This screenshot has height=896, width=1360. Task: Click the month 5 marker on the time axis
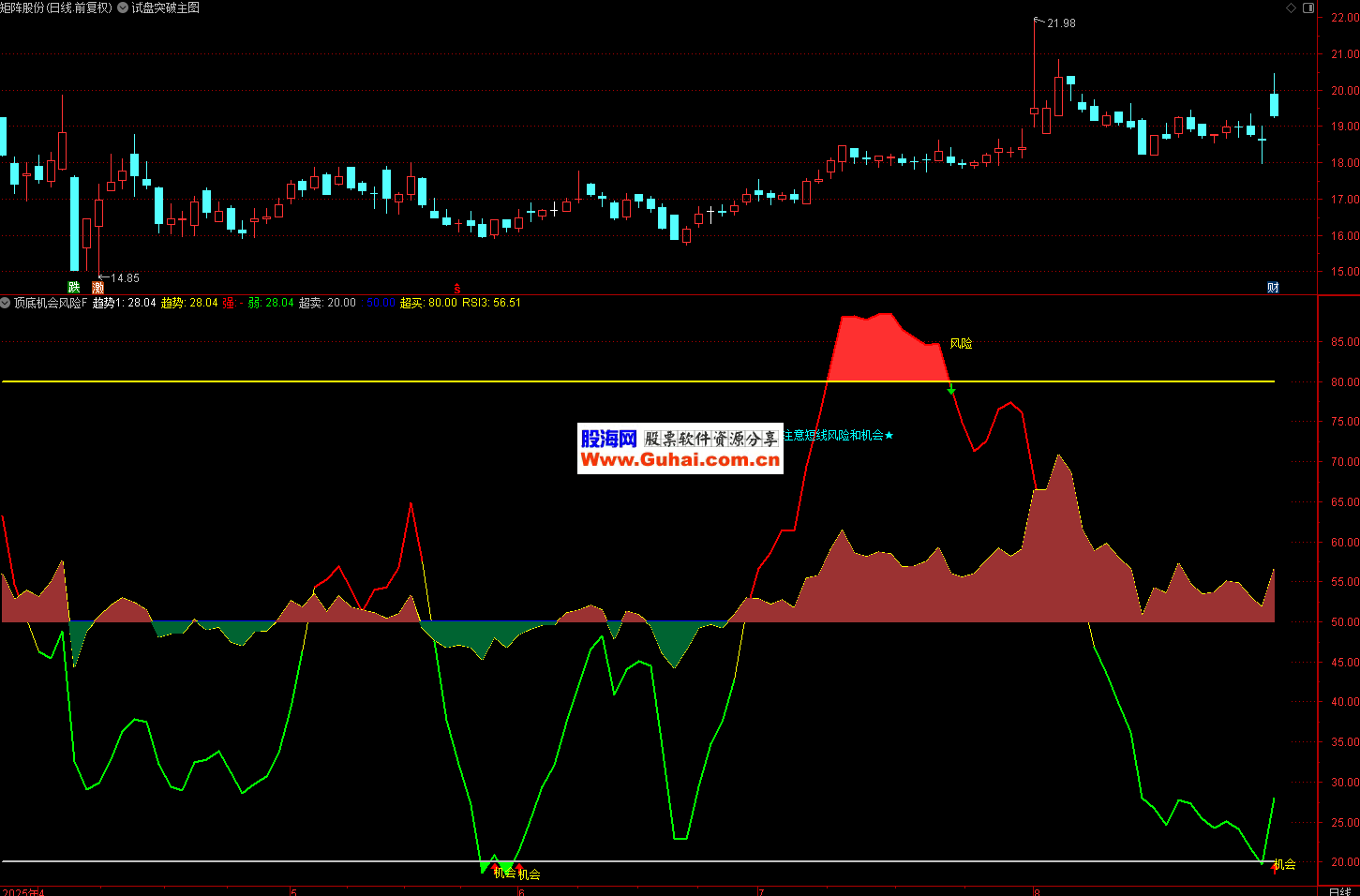coord(293,891)
